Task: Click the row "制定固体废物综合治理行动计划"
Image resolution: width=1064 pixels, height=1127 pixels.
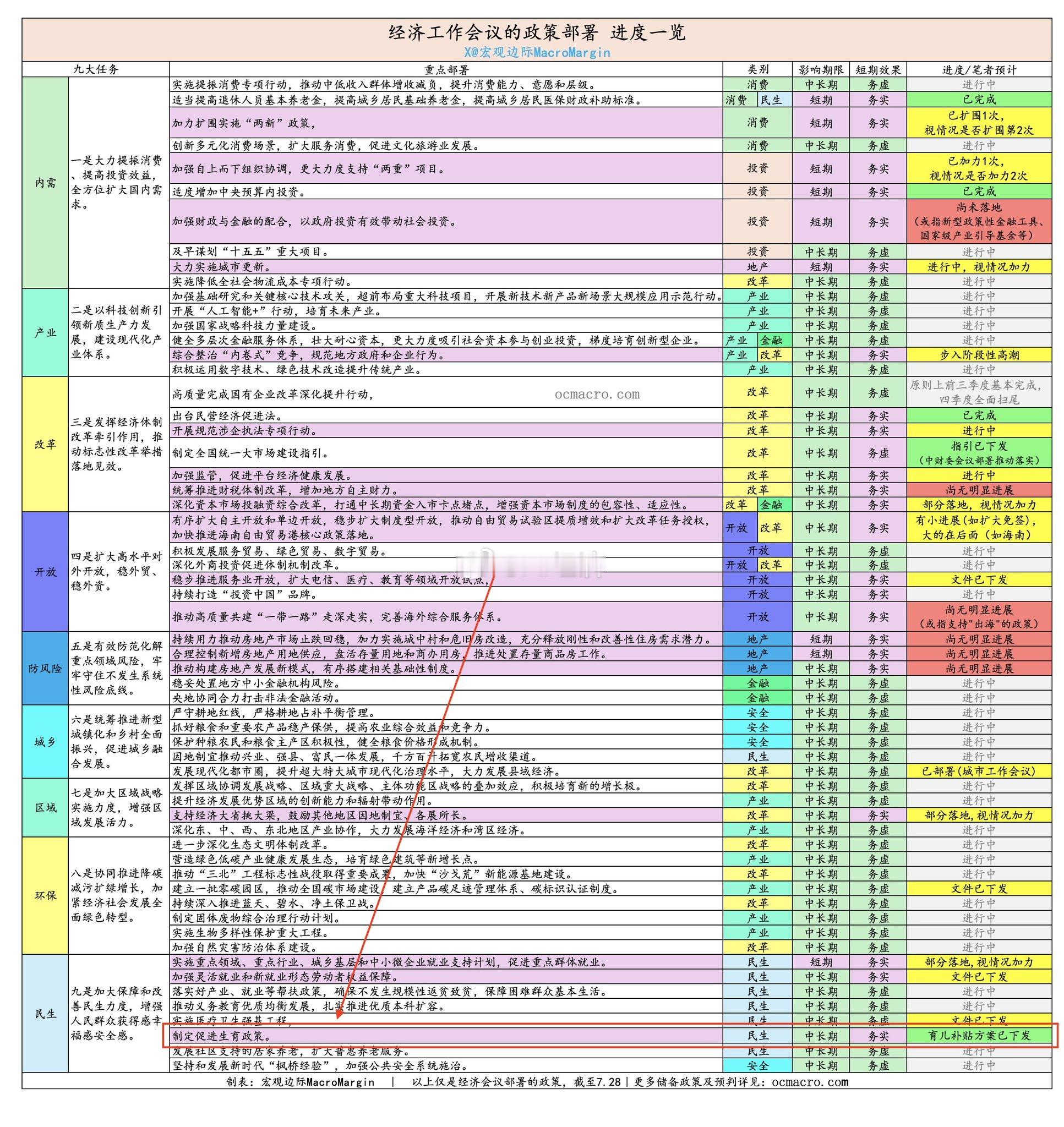Action: click(446, 918)
